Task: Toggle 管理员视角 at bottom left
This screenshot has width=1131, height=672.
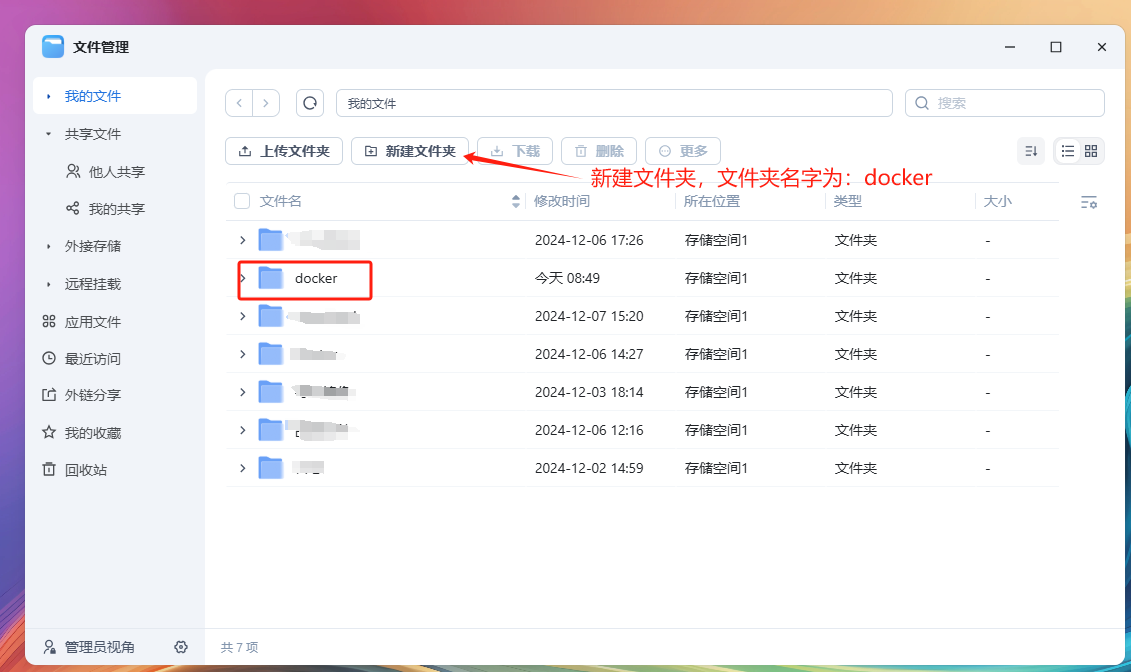Action: [x=88, y=647]
